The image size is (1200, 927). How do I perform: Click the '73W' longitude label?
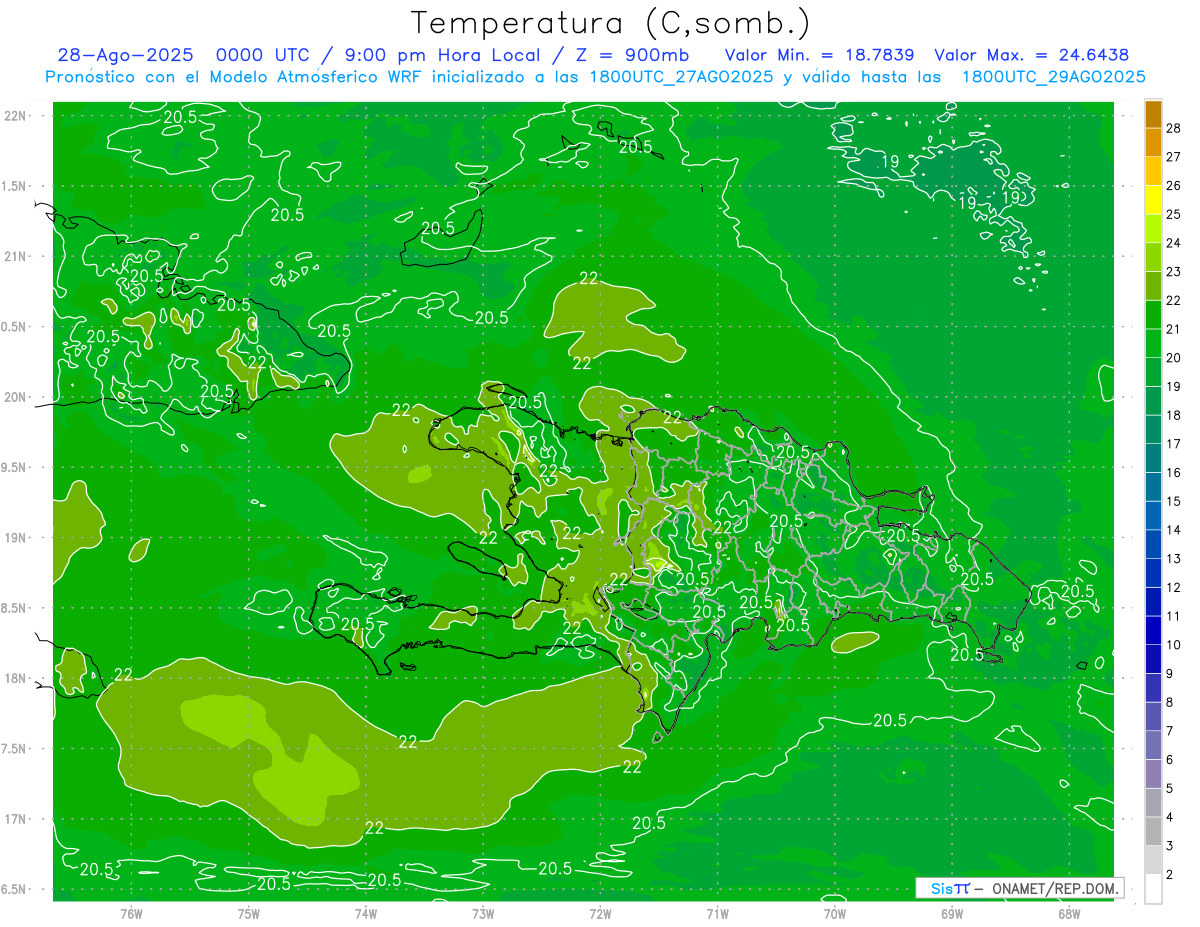(483, 913)
